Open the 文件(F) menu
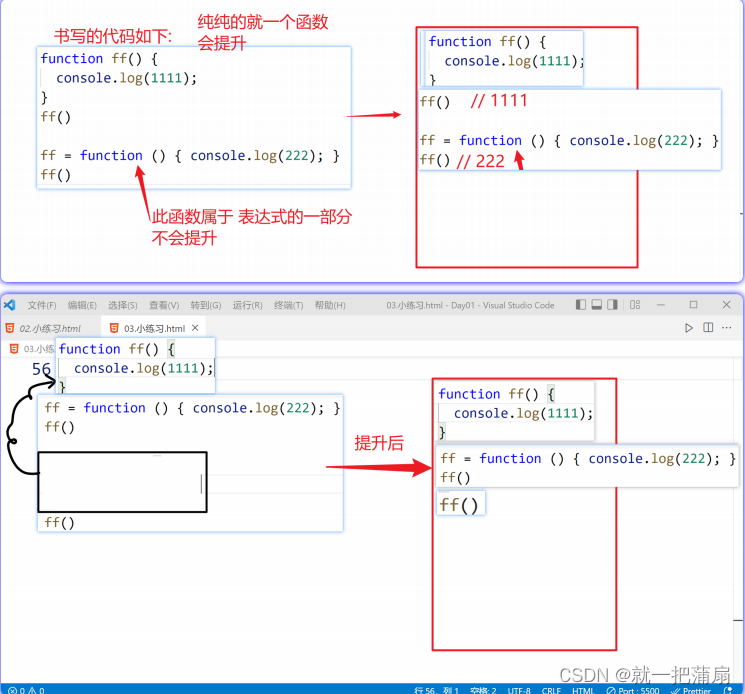 (42, 305)
